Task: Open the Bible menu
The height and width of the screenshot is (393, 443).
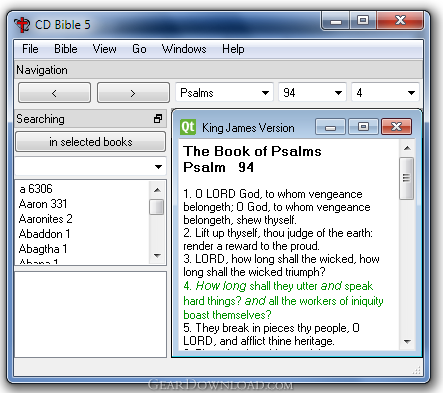Action: [x=66, y=49]
